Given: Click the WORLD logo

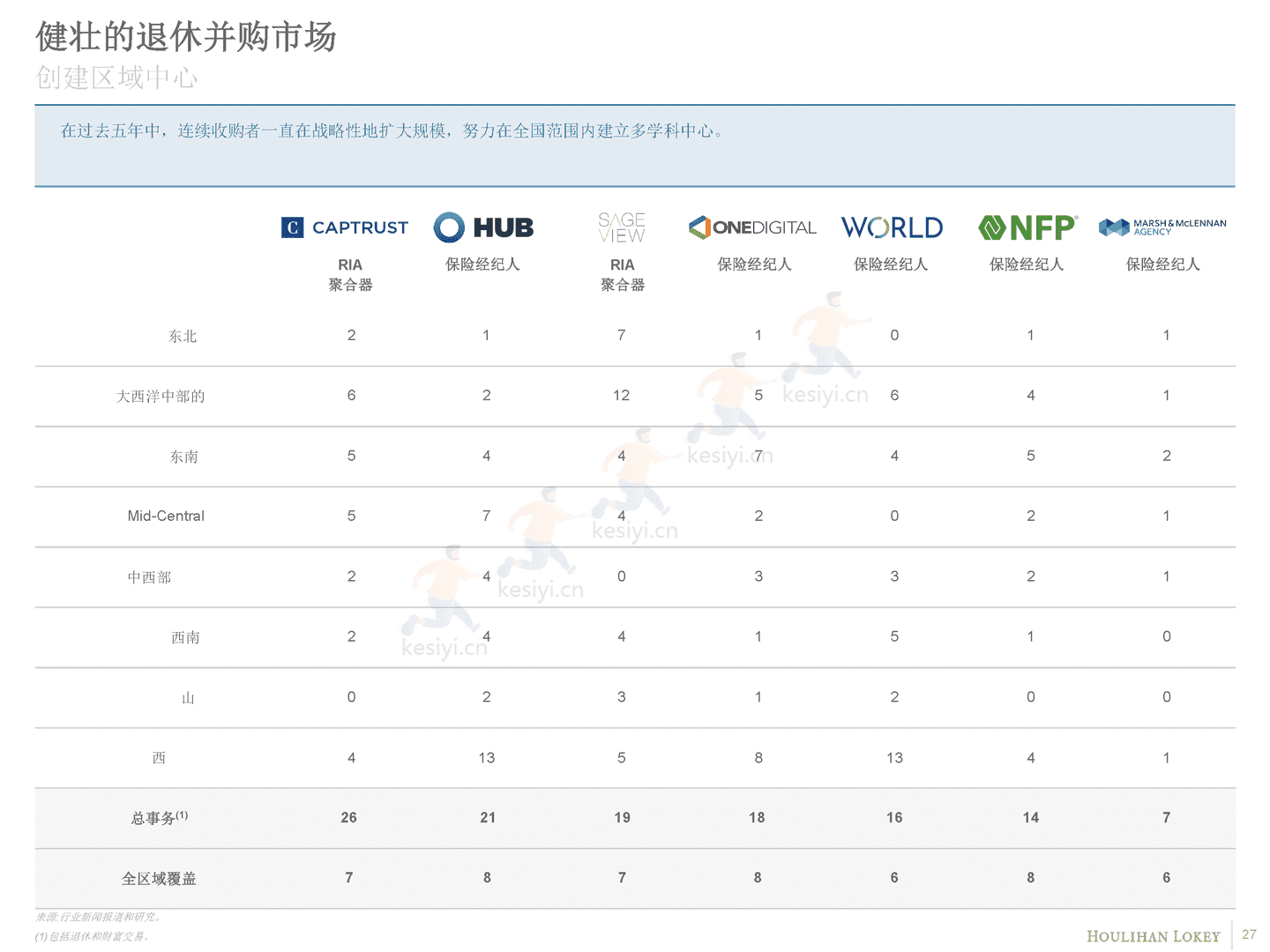Looking at the screenshot, I should point(892,227).
